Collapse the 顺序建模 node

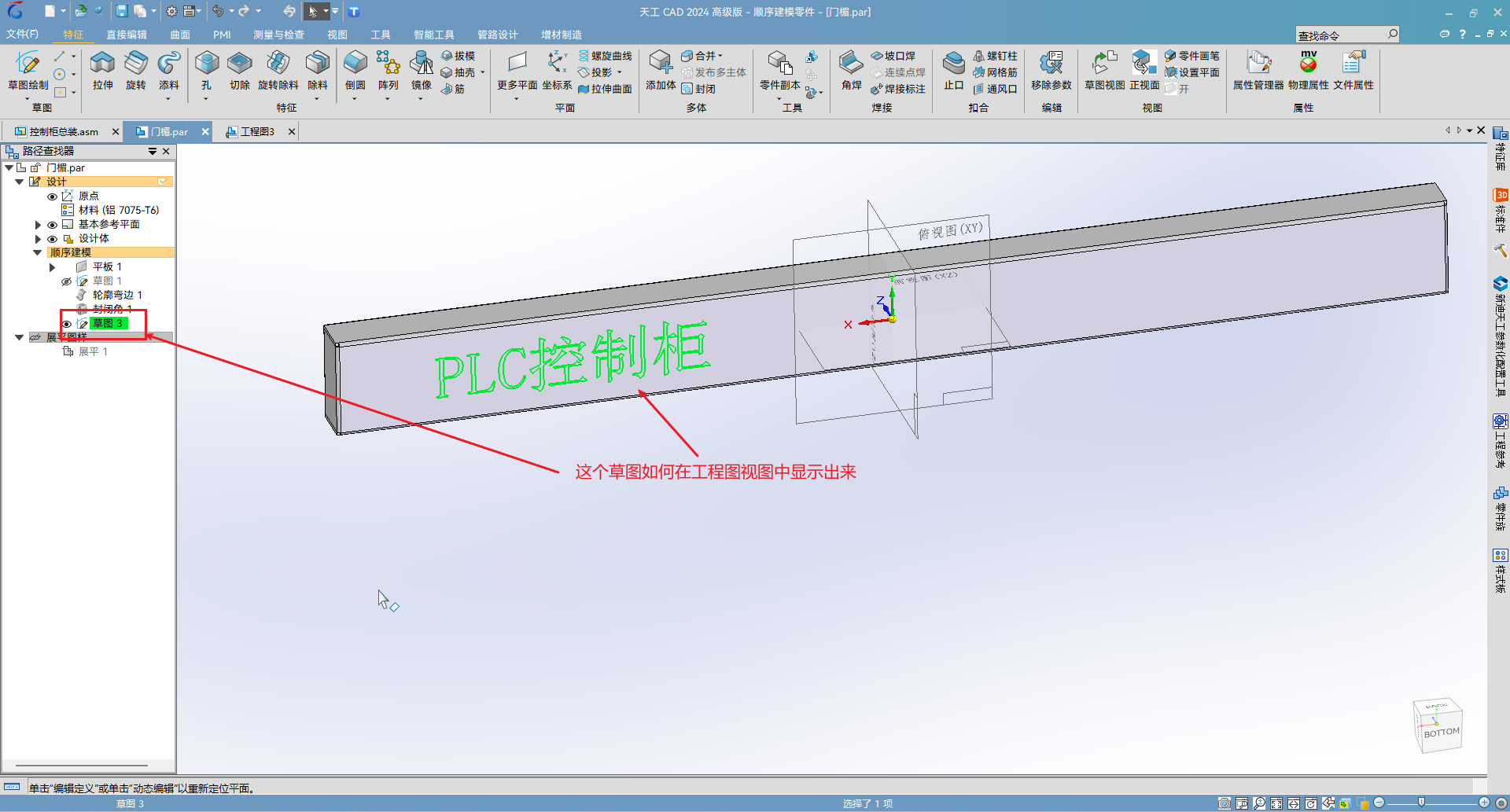[37, 252]
